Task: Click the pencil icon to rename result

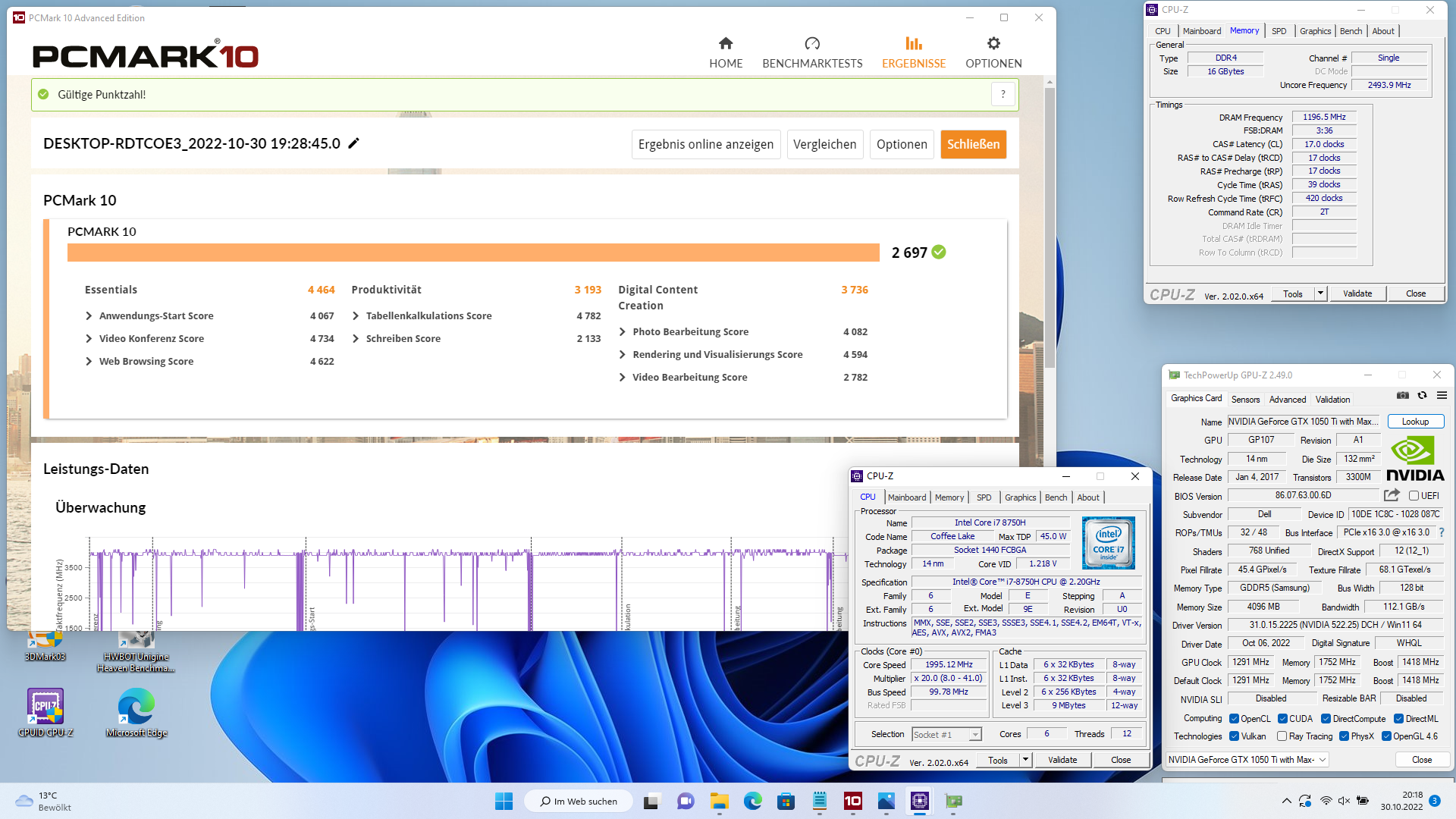Action: tap(353, 143)
